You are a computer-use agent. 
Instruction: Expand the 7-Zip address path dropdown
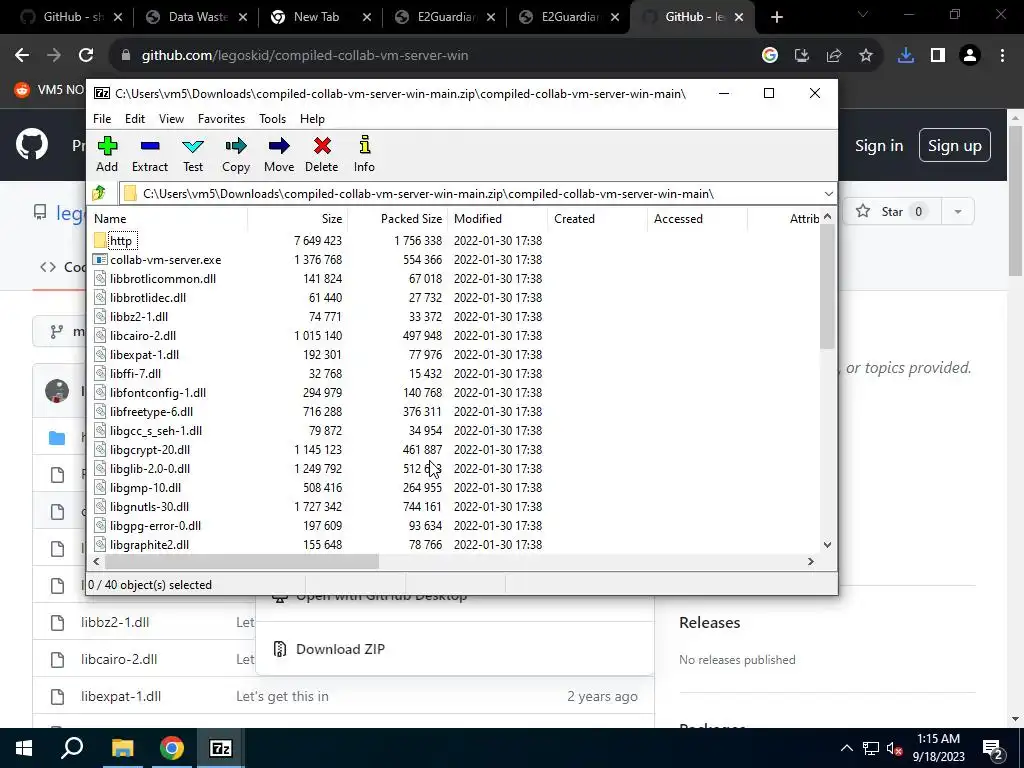(828, 194)
